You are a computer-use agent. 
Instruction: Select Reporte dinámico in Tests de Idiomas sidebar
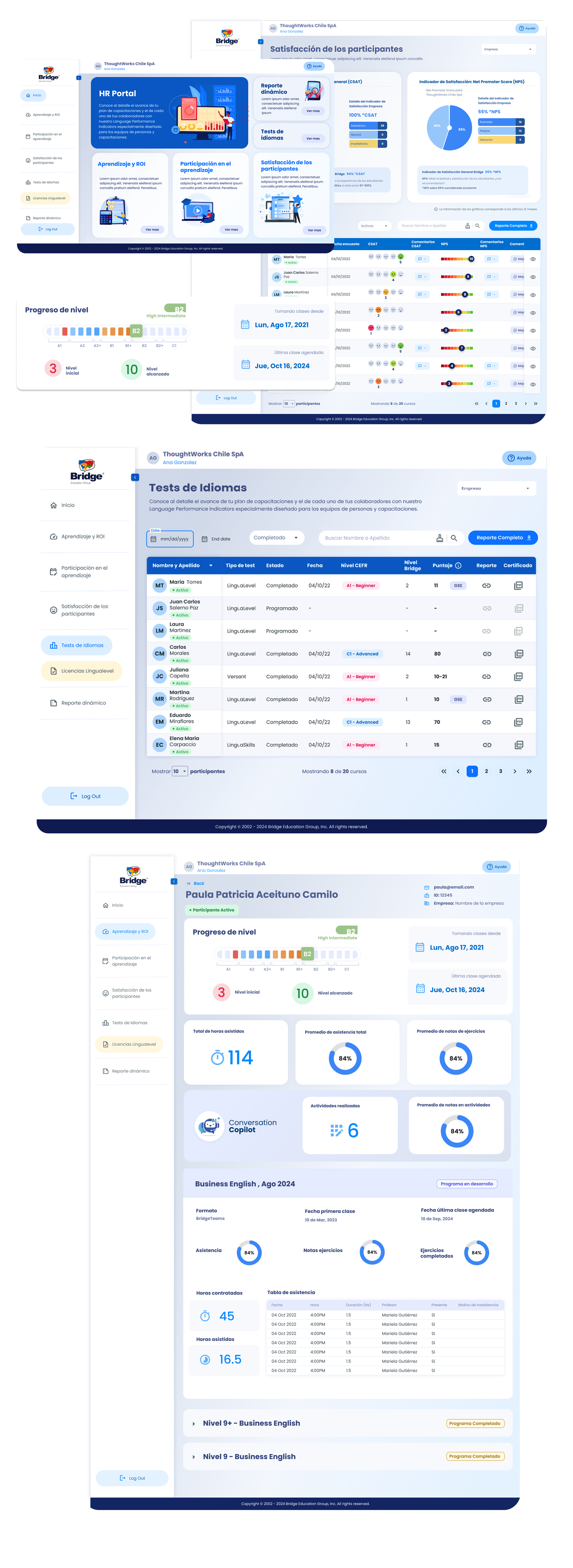click(78, 703)
